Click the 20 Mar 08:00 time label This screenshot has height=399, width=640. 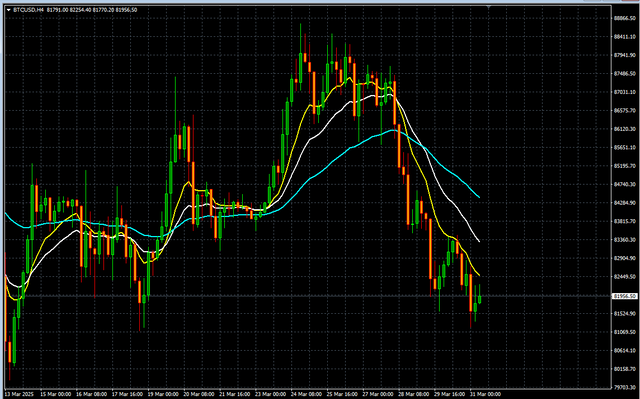(x=199, y=395)
